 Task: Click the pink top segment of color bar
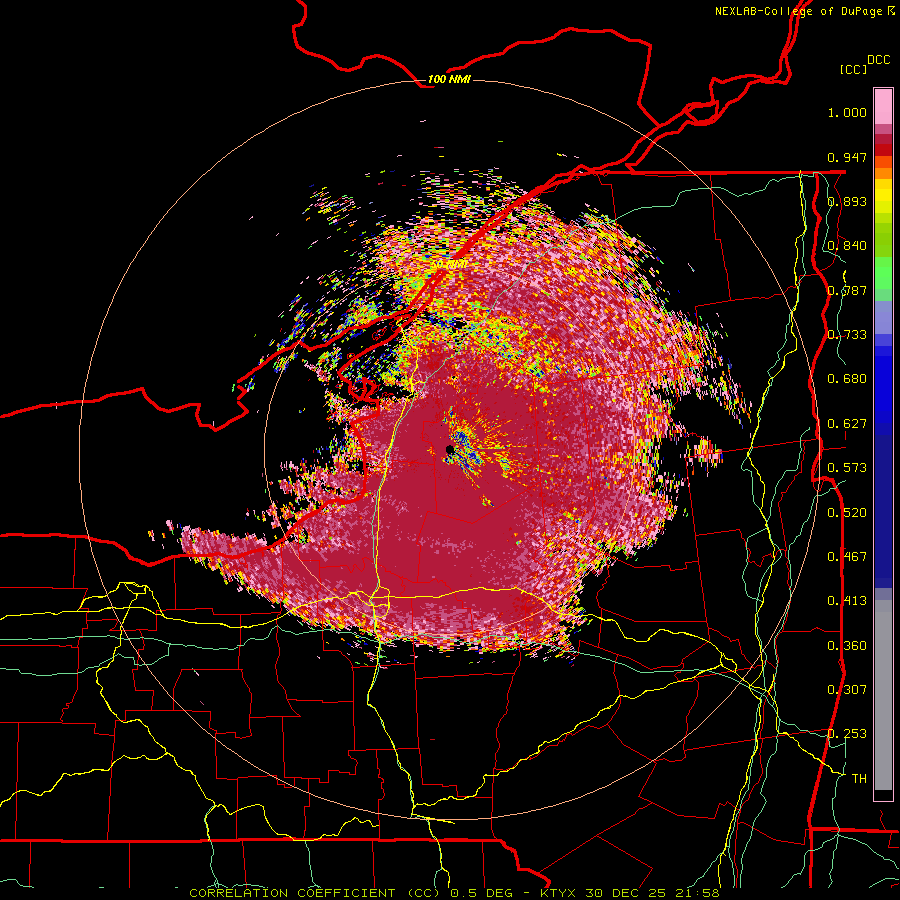(x=883, y=106)
